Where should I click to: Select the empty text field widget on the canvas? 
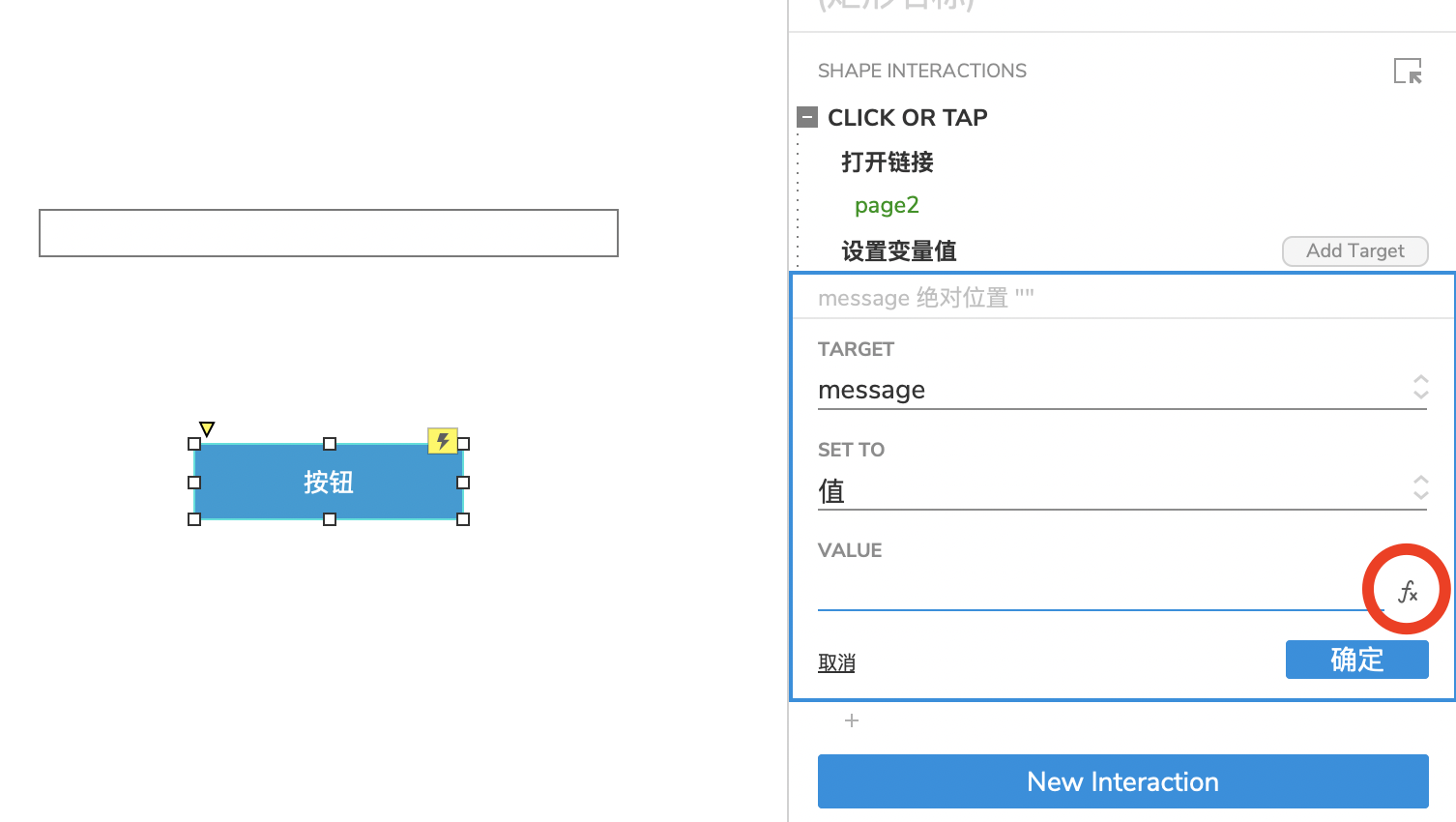(328, 232)
